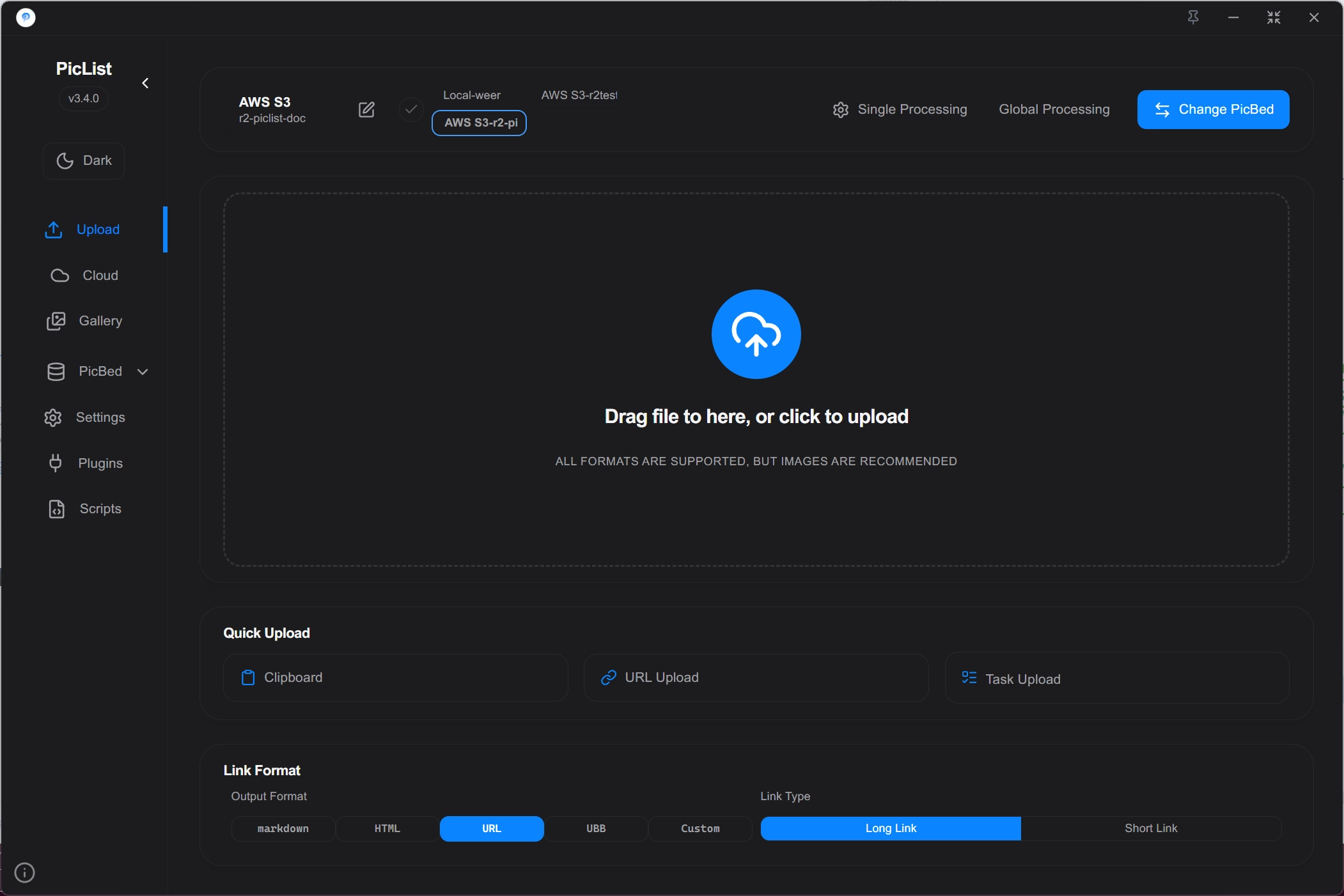The width and height of the screenshot is (1344, 896).
Task: Pin the window with the pin icon
Action: tap(1193, 17)
